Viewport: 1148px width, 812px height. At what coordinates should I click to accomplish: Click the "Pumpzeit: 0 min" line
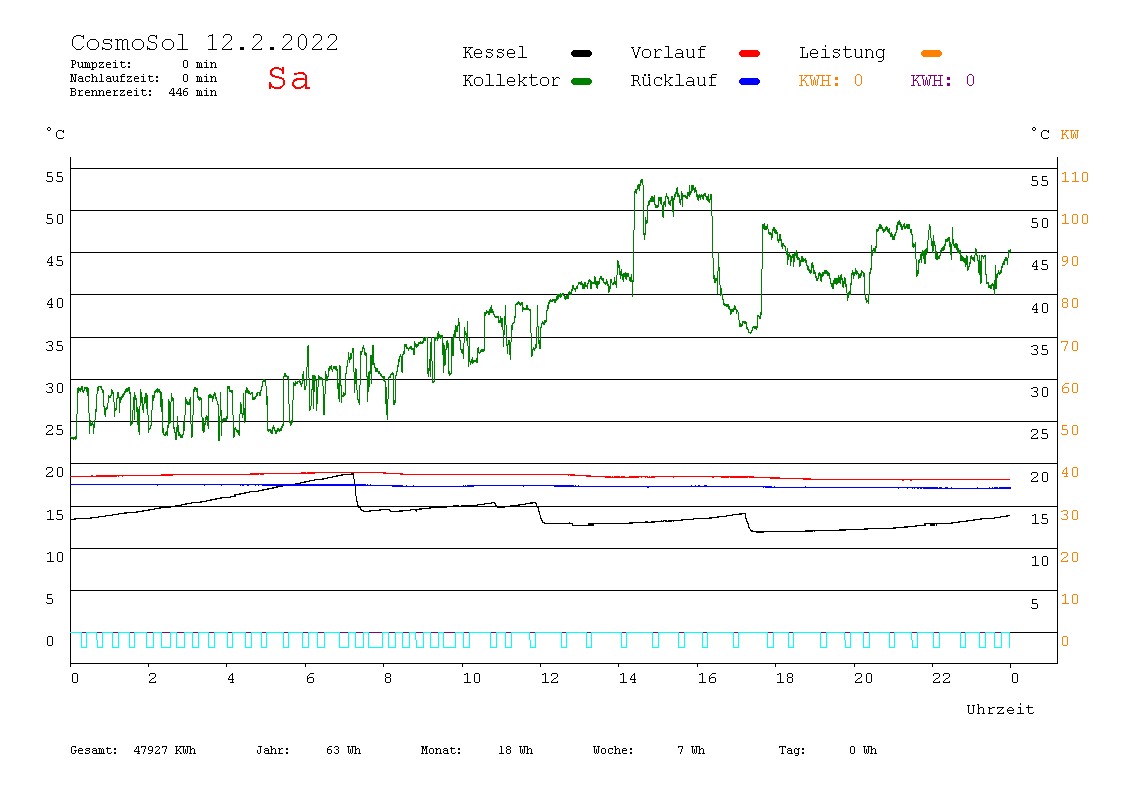(x=144, y=64)
